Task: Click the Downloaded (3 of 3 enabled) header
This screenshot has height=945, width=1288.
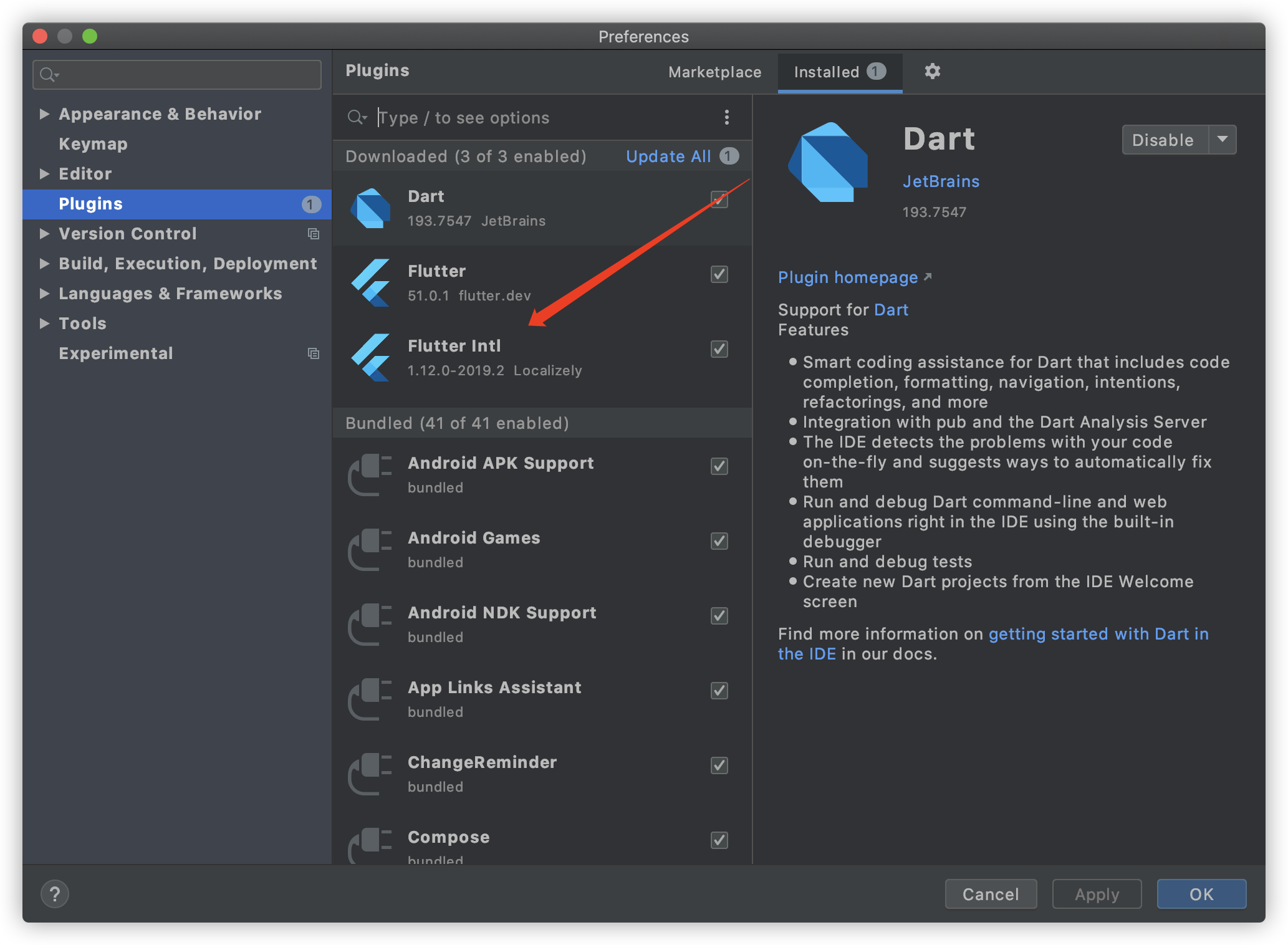Action: [466, 156]
